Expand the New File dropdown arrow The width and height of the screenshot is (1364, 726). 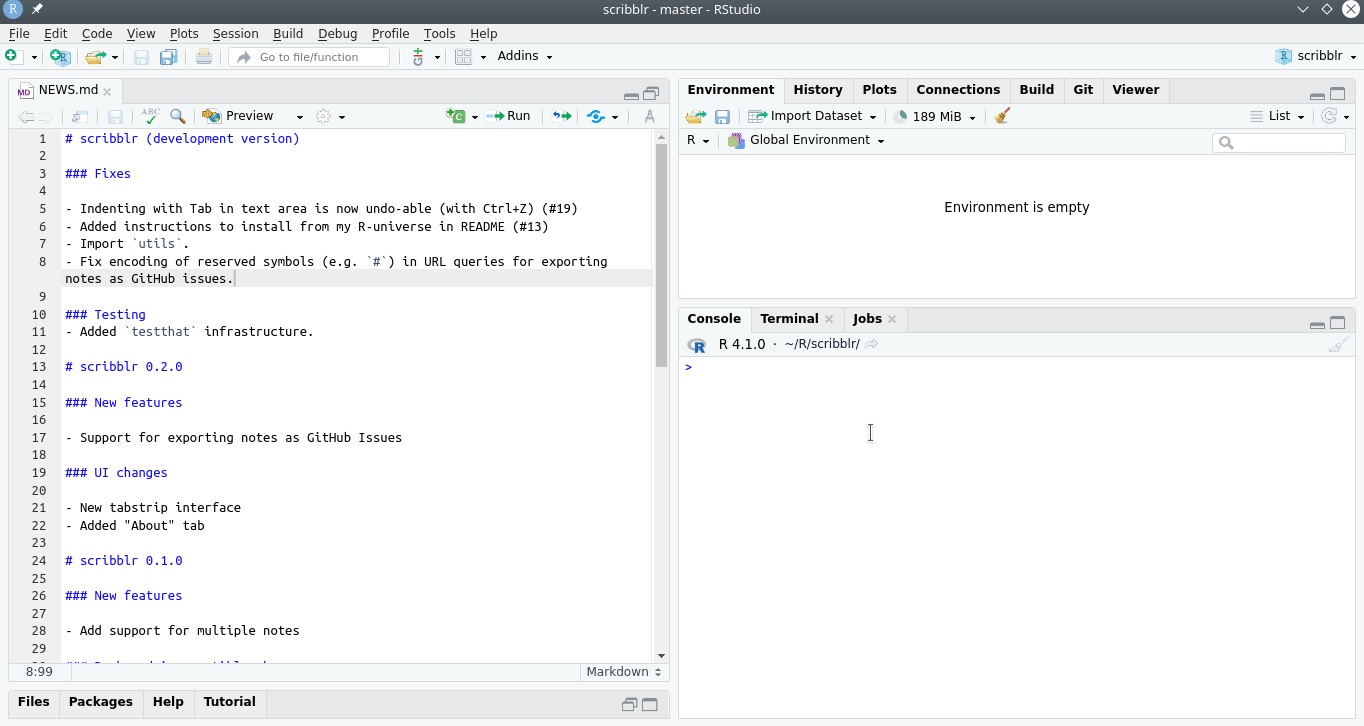33,58
